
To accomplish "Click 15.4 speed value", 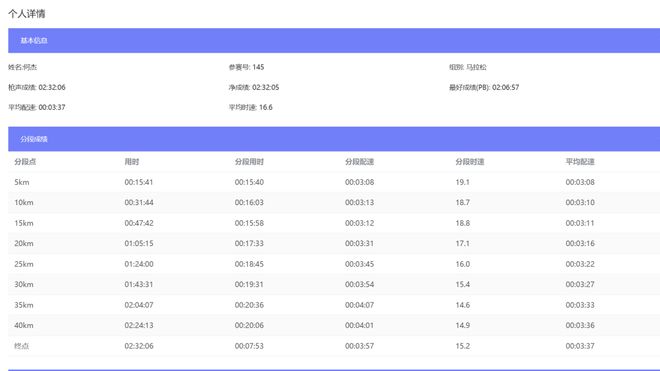I will tap(462, 284).
